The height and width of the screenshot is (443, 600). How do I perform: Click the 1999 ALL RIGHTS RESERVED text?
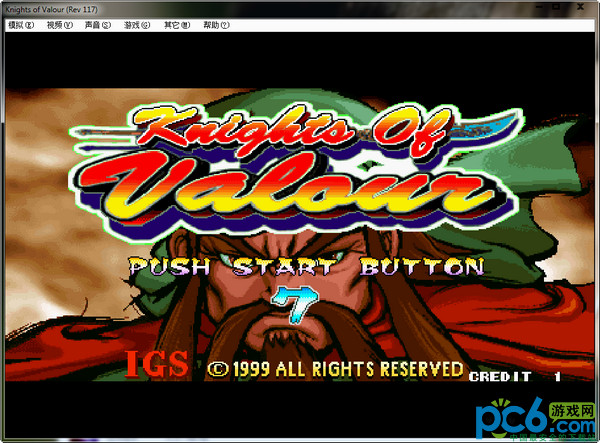(x=335, y=370)
